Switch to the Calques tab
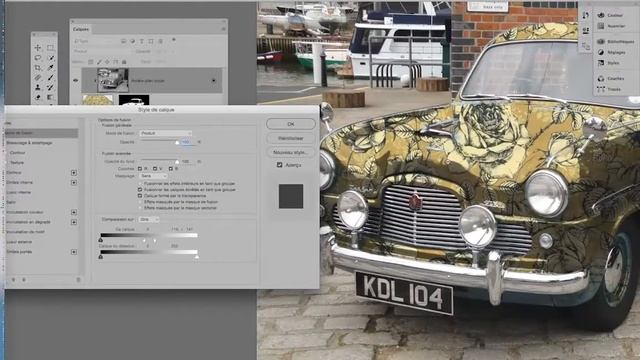The height and width of the screenshot is (360, 640). (x=80, y=29)
